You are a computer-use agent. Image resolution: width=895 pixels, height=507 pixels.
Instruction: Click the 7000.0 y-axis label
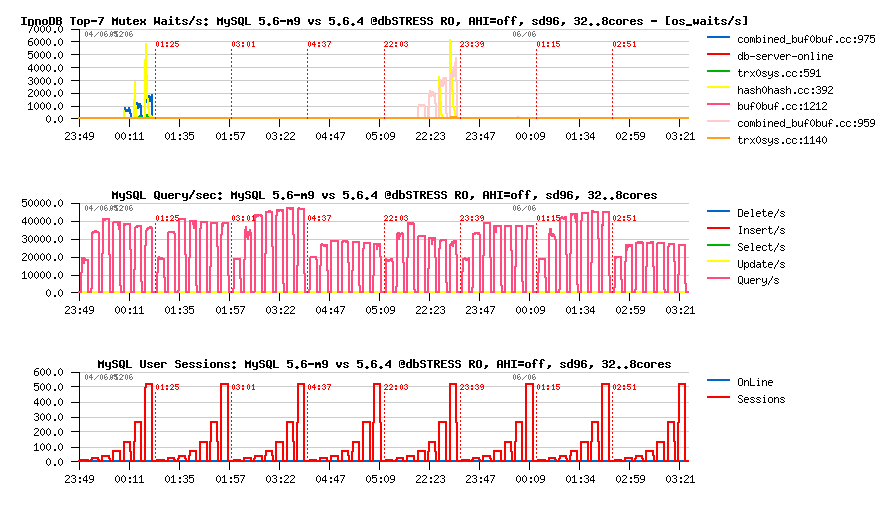pos(45,30)
